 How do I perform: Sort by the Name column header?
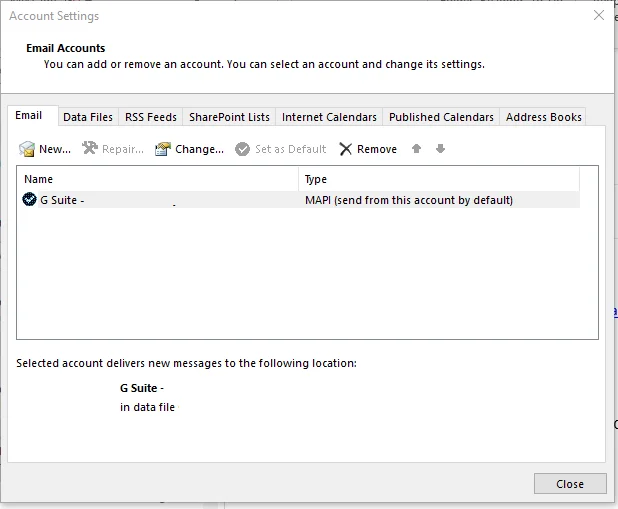pos(158,179)
